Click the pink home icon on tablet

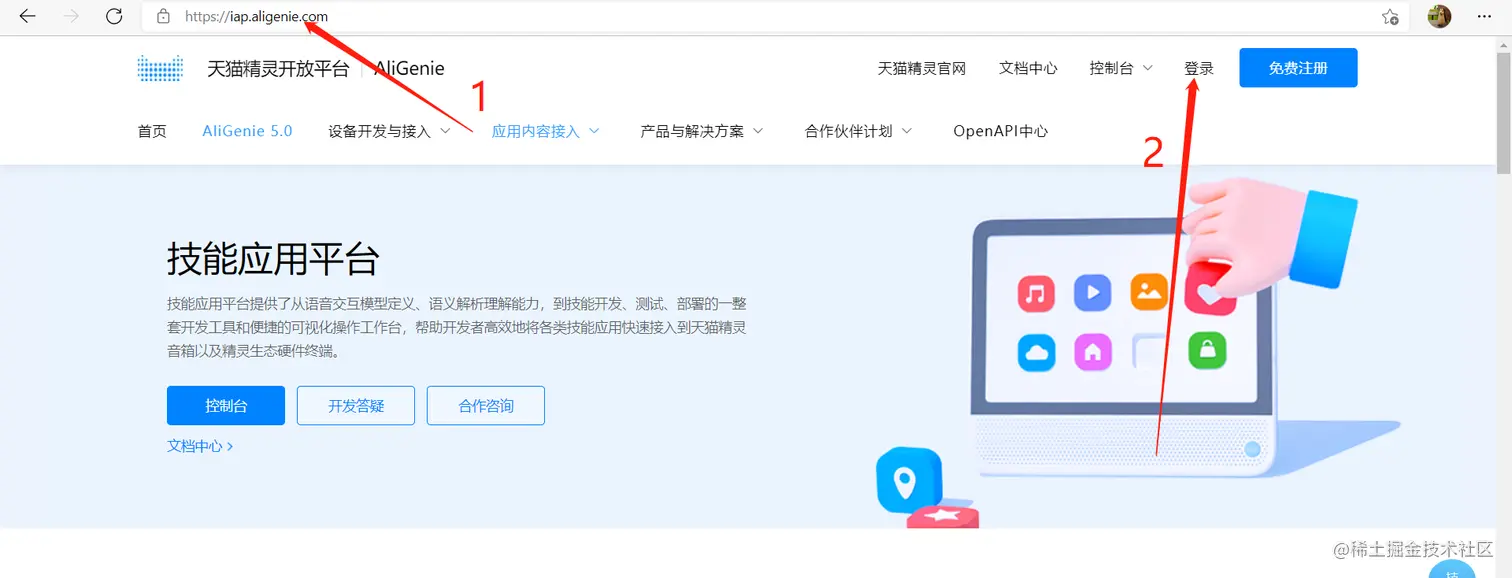[x=1094, y=351]
